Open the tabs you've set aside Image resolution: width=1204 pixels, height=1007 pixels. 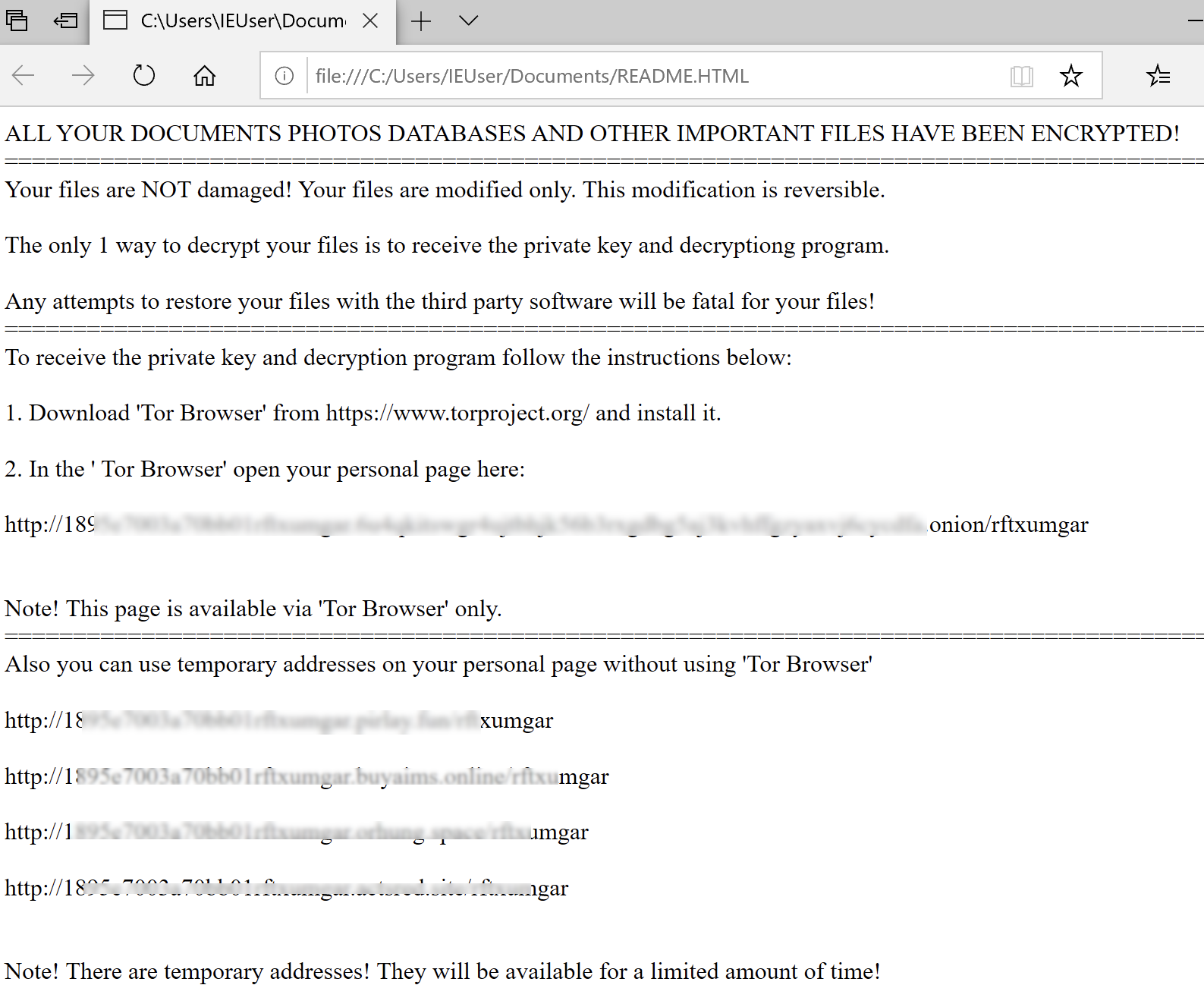pos(17,20)
